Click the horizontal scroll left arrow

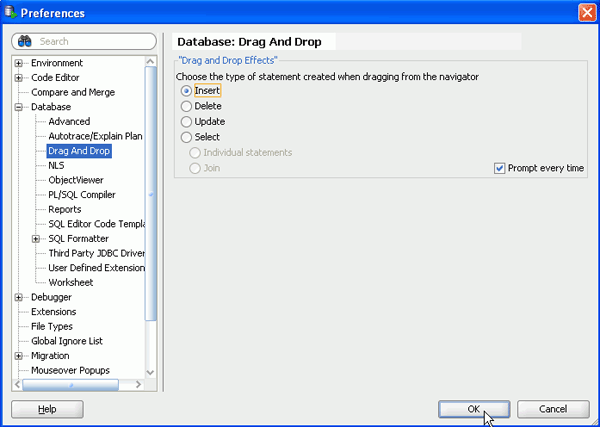[18, 385]
